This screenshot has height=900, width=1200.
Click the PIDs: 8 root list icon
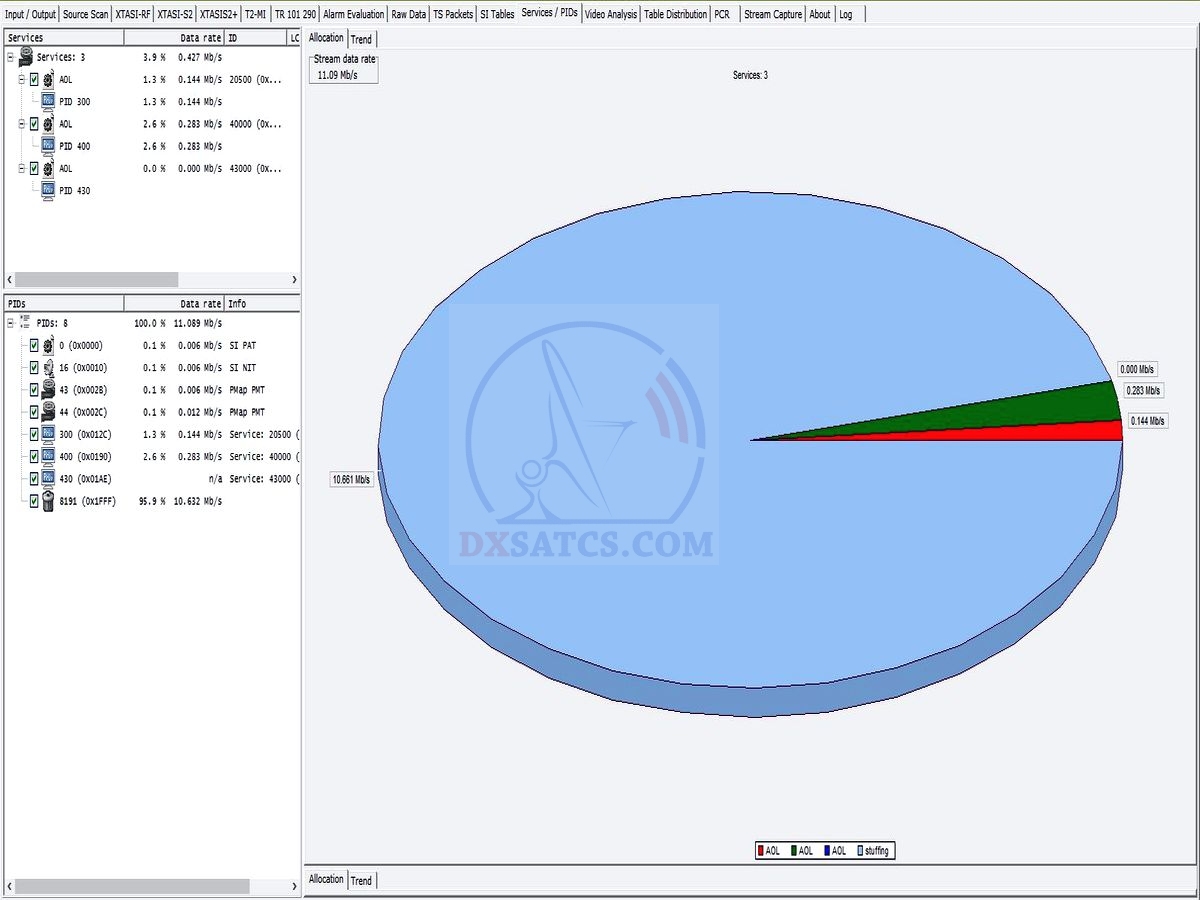click(x=26, y=324)
